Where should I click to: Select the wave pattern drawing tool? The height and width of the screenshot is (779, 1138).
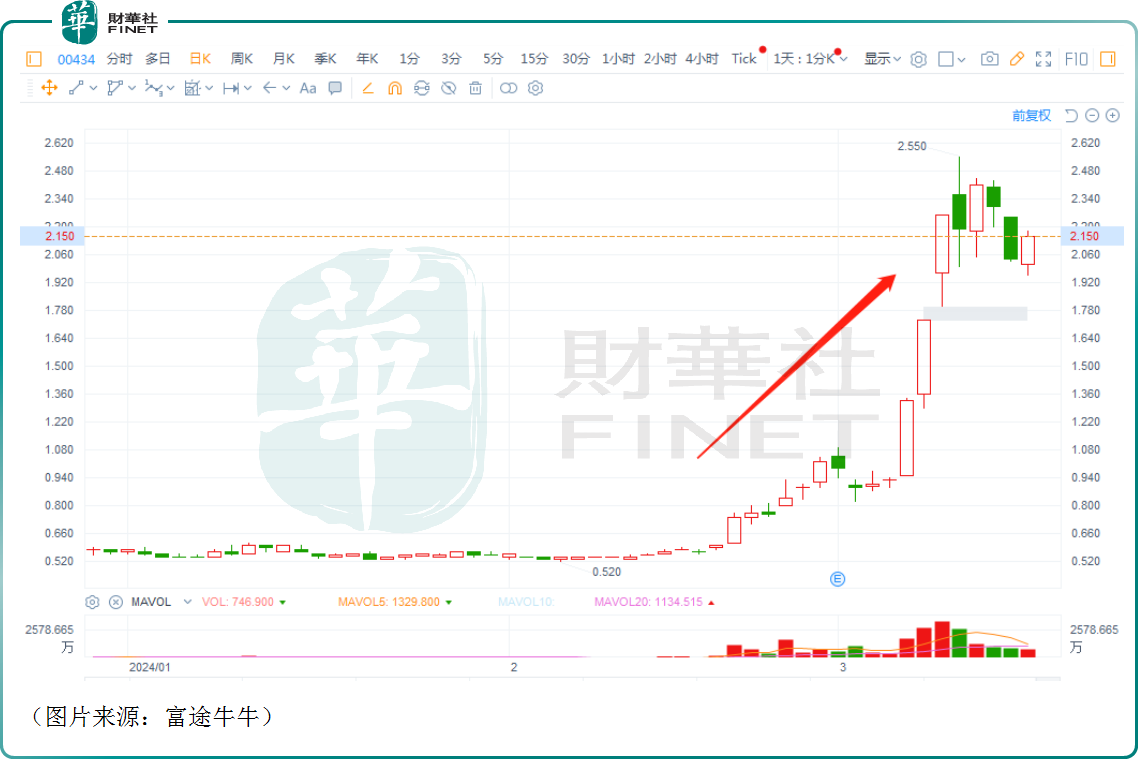click(x=153, y=88)
